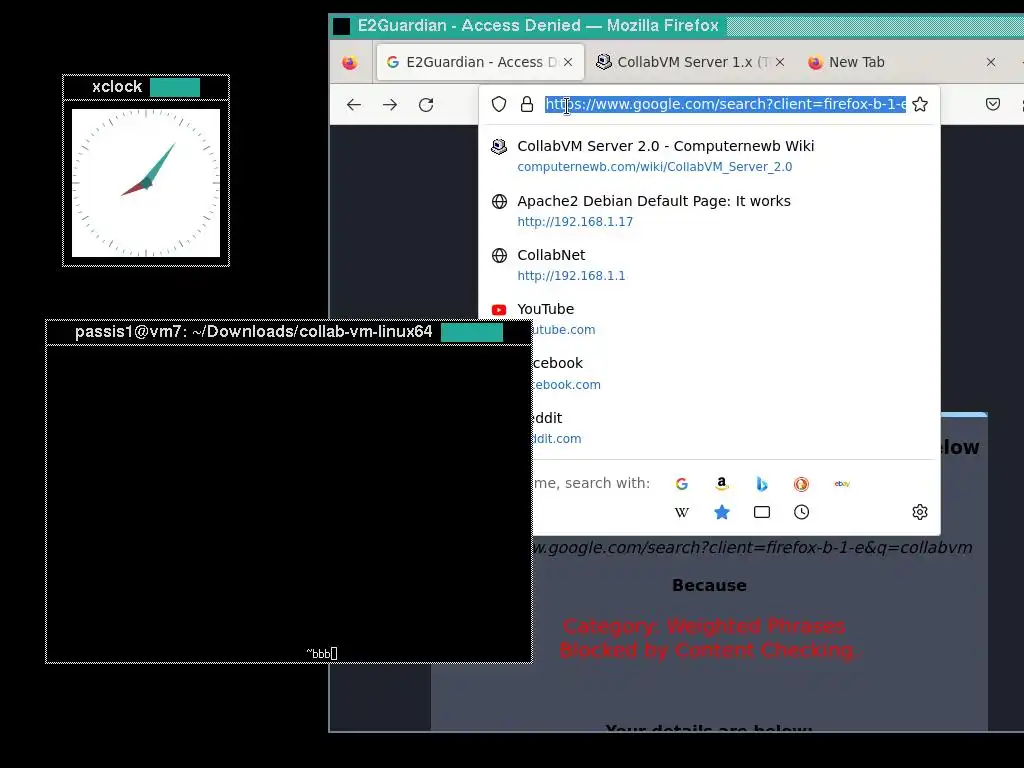This screenshot has height=768, width=1024.
Task: Click the globe icon beside the Apache2 suggestion
Action: (x=499, y=201)
